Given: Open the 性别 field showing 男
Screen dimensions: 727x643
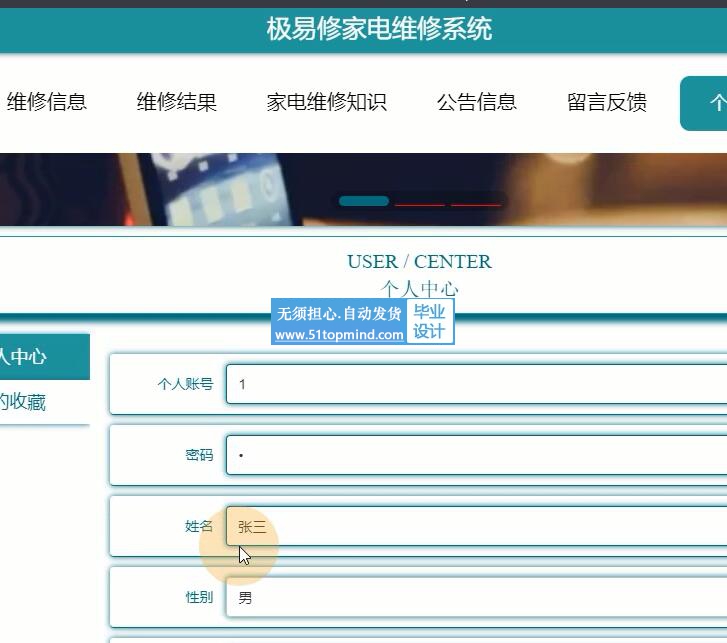Looking at the screenshot, I should 477,598.
